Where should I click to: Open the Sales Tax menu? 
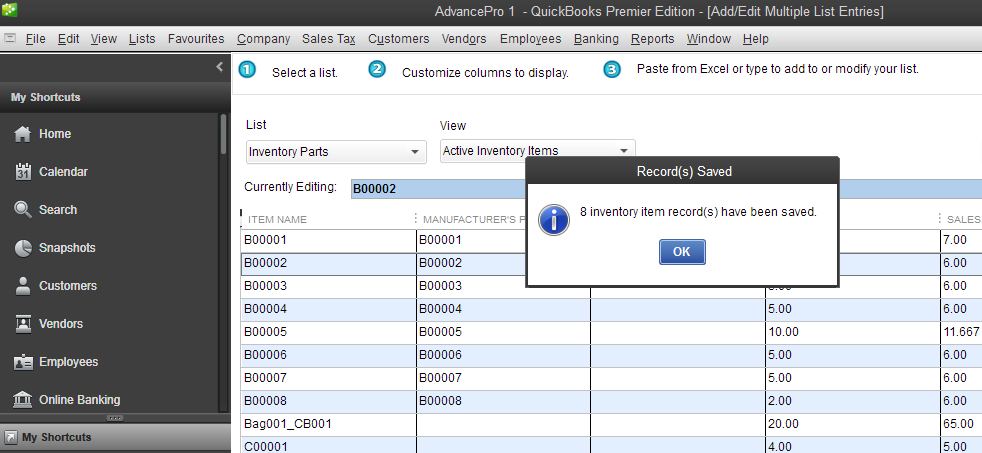[330, 39]
